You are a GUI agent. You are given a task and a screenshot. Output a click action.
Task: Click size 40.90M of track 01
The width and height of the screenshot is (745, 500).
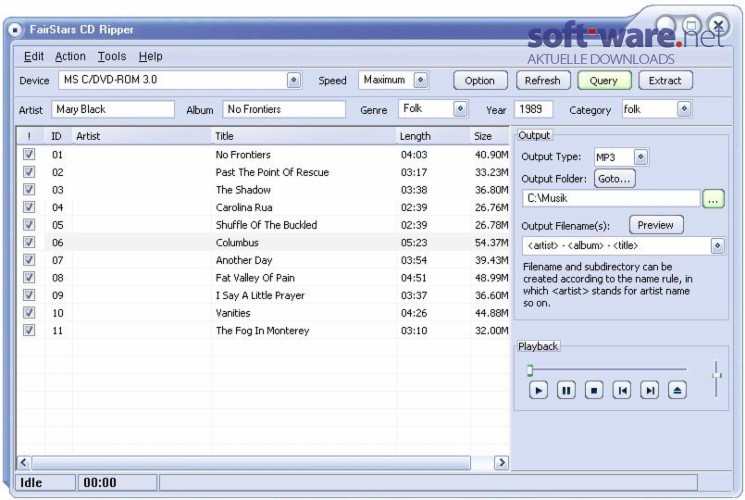[491, 154]
